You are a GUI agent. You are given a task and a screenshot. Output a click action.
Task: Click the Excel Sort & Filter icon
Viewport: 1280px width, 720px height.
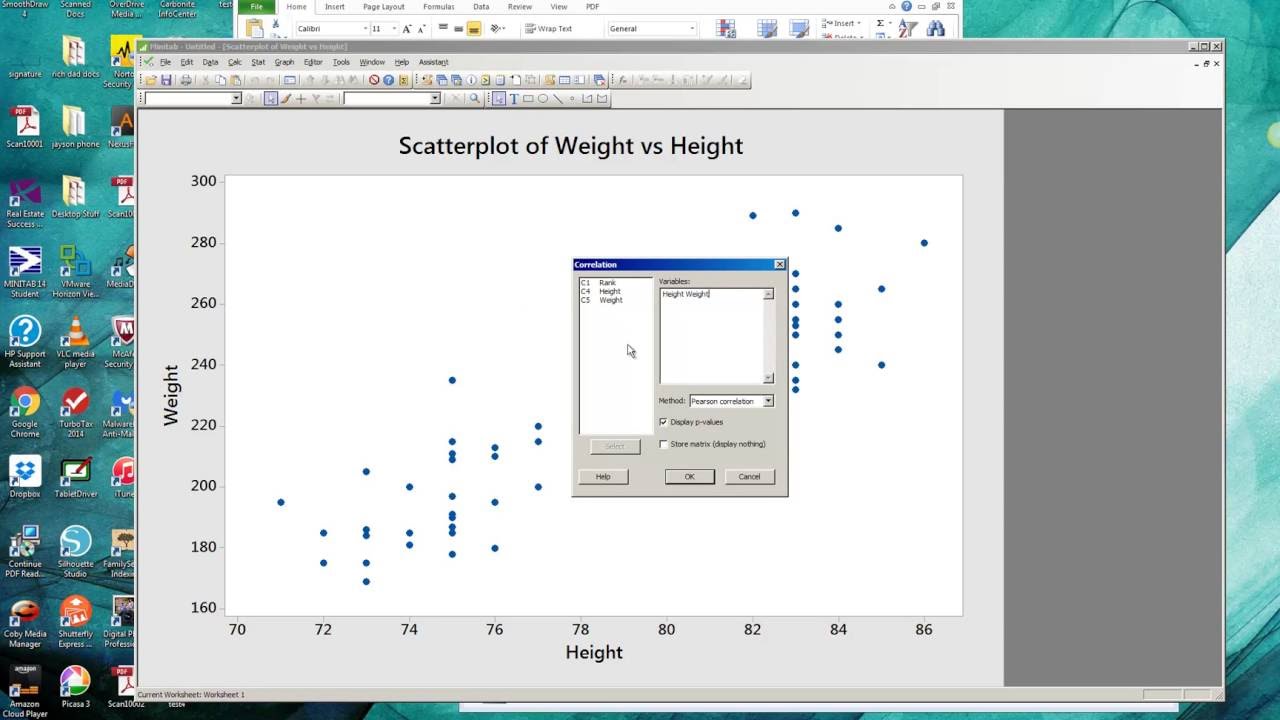pos(908,27)
